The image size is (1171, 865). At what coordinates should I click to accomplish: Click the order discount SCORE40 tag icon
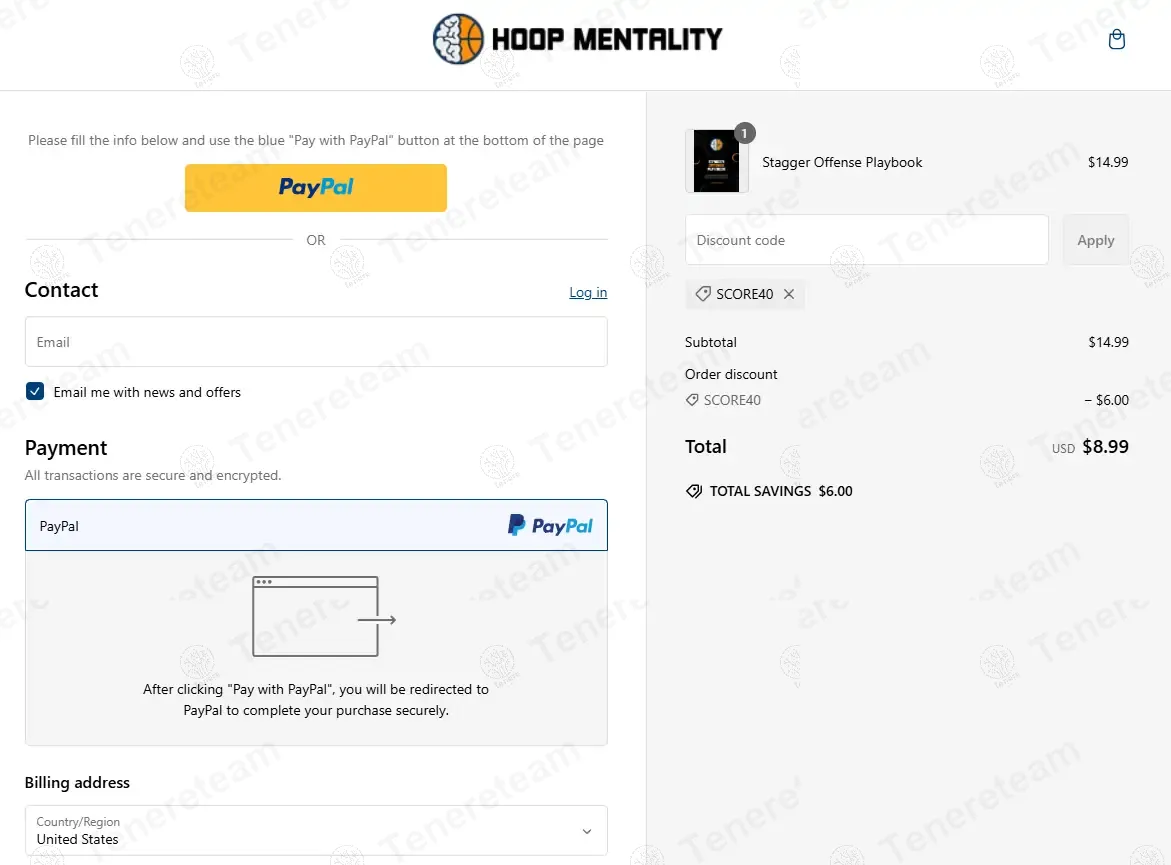(692, 400)
